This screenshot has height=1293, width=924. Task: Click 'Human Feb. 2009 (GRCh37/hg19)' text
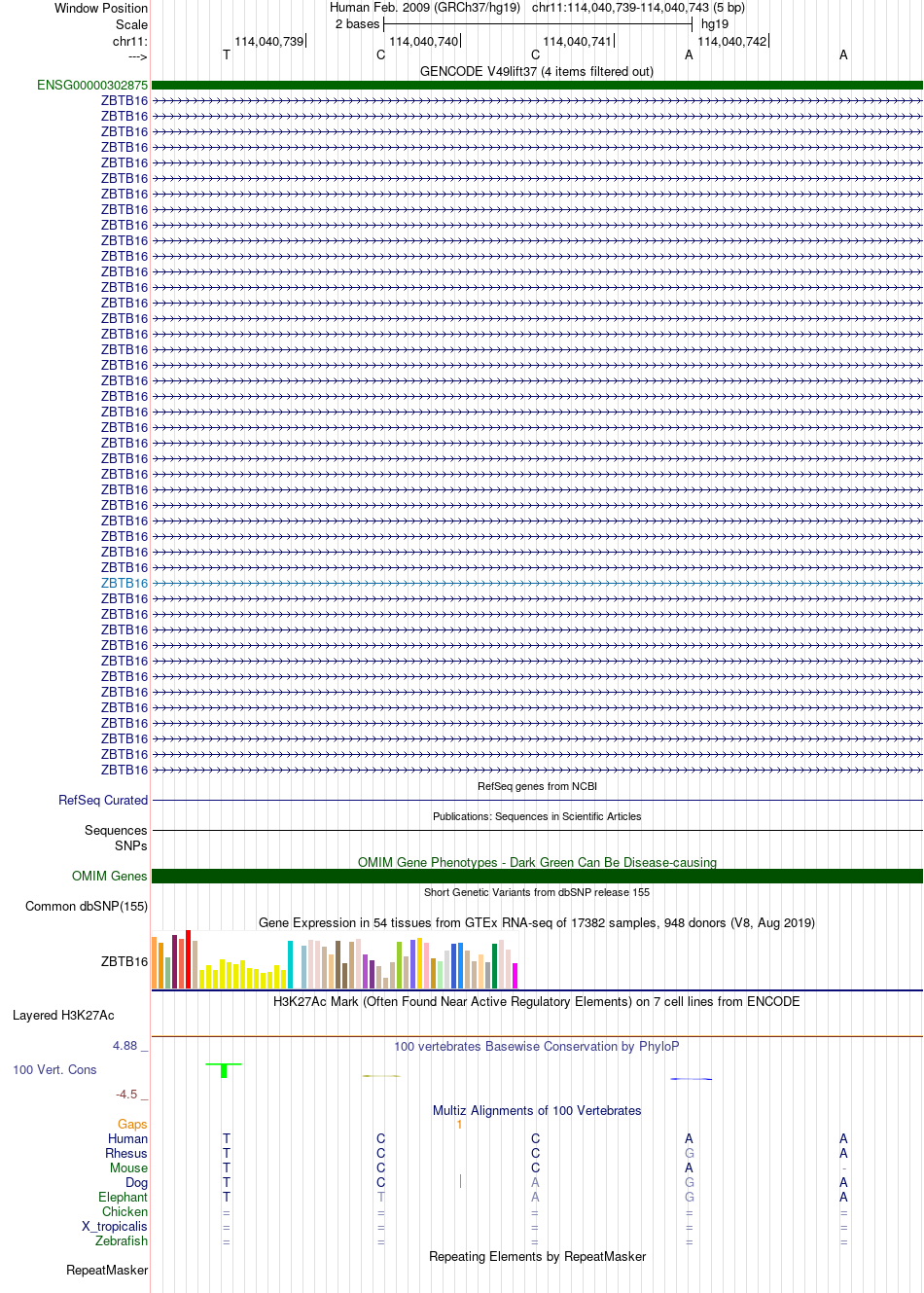pos(425,8)
